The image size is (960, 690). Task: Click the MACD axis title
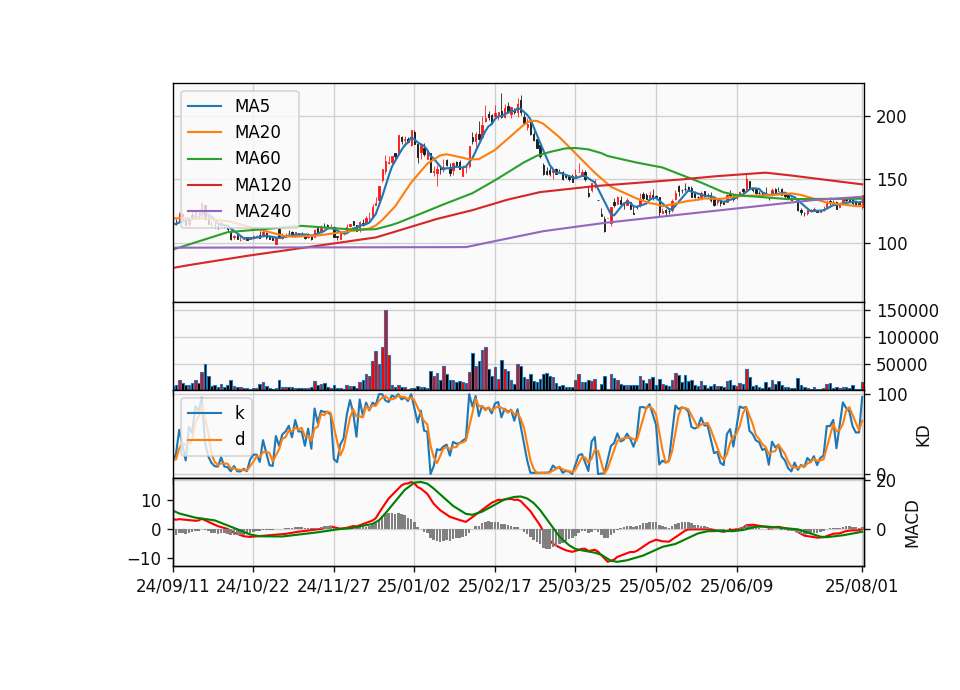pos(912,524)
